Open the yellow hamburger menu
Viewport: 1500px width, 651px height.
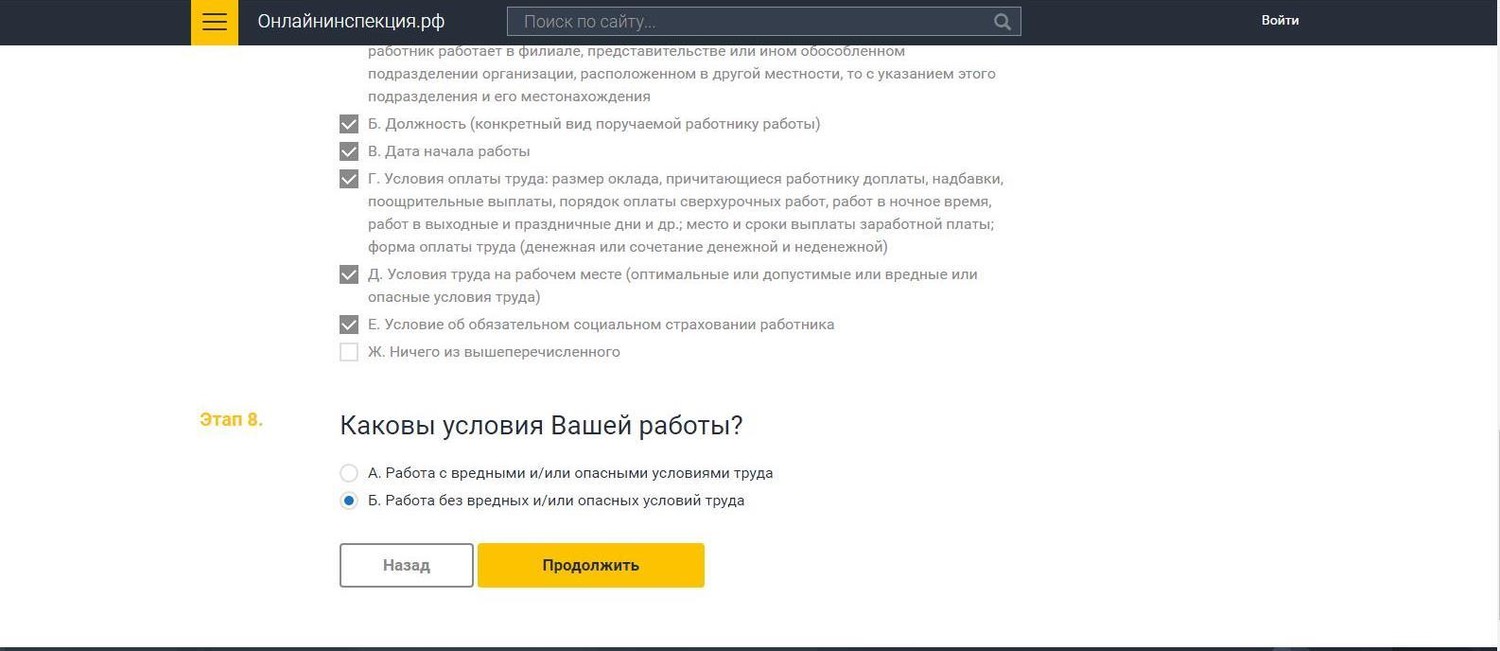pyautogui.click(x=214, y=22)
